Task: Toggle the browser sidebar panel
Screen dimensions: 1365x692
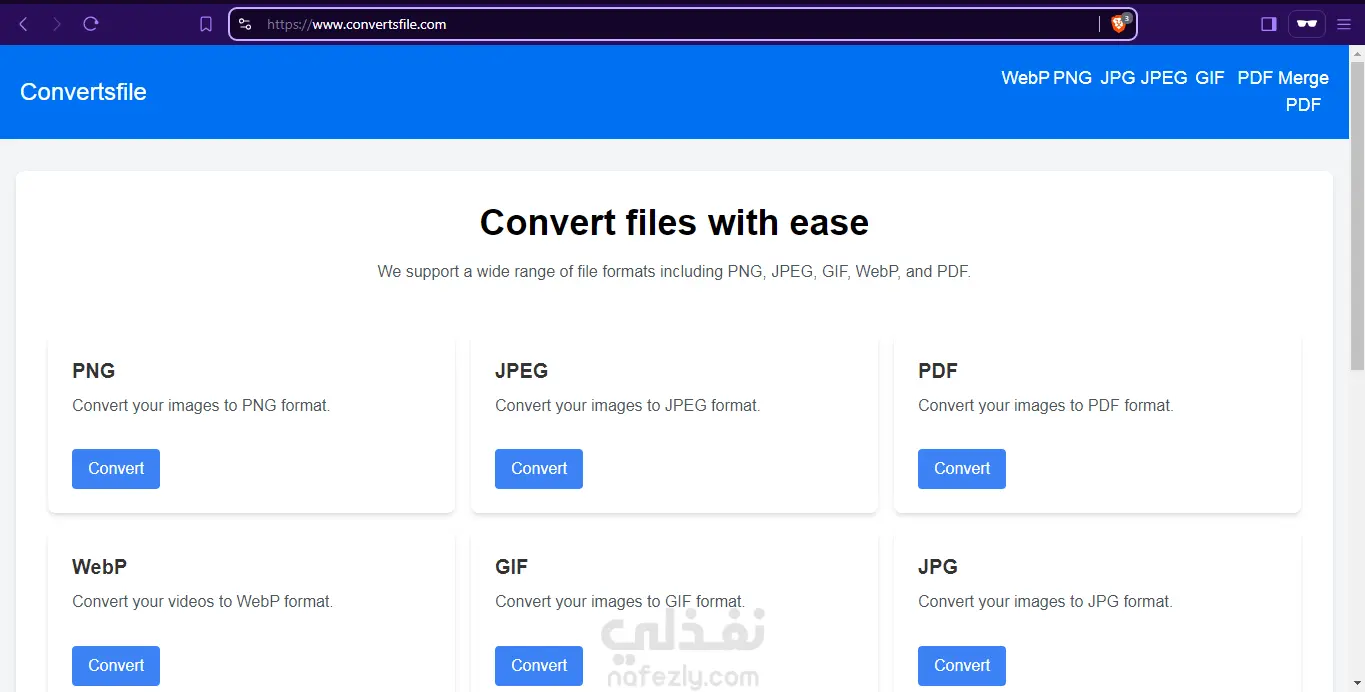Action: [x=1269, y=24]
